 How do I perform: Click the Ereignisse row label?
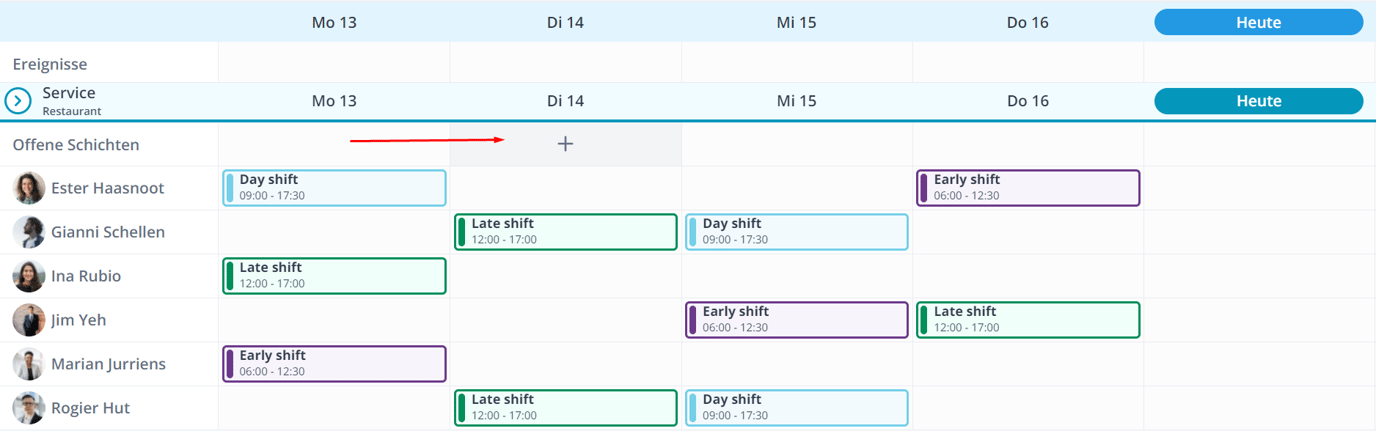[x=50, y=64]
